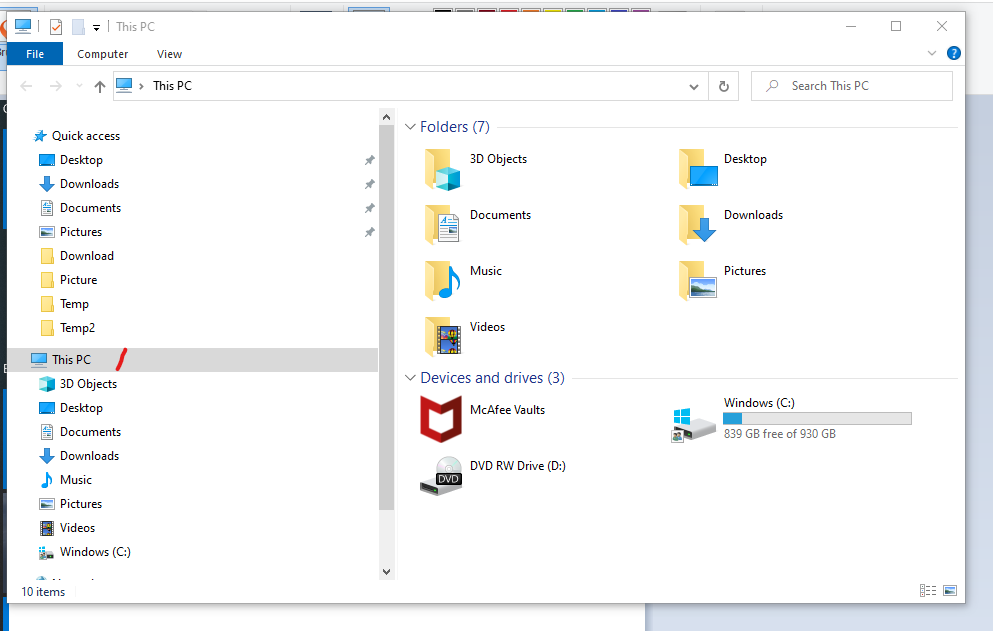Expand the ribbon using the chevron
The image size is (993, 631).
click(x=932, y=53)
